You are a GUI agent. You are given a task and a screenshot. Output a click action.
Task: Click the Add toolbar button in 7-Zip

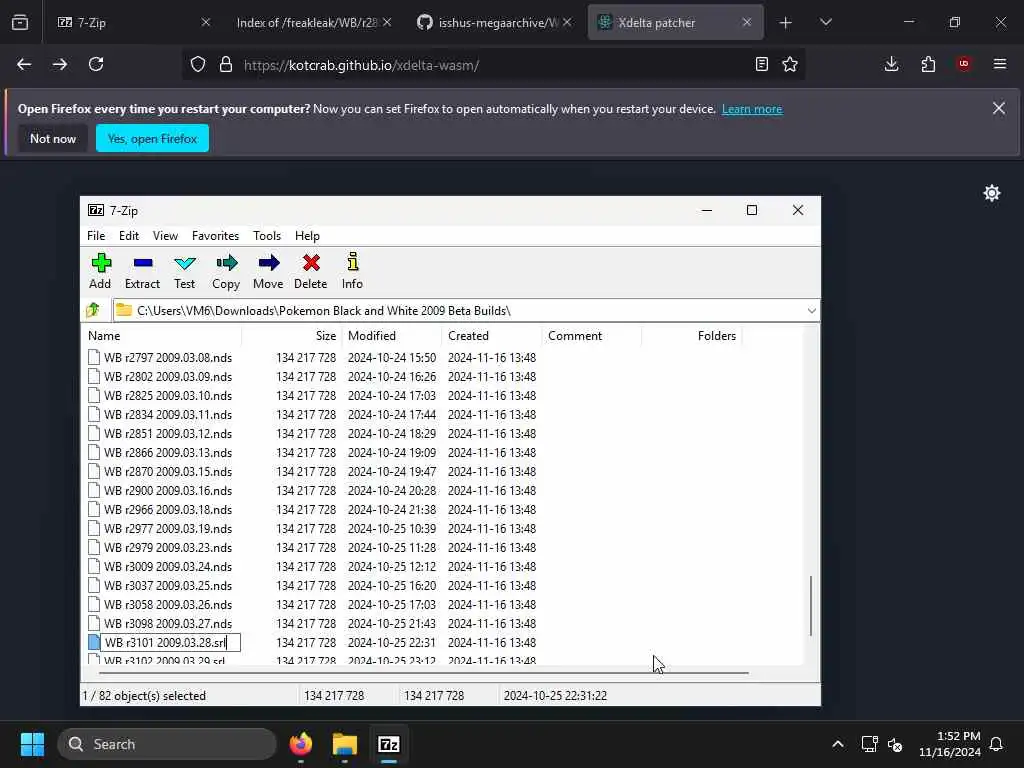pos(101,270)
